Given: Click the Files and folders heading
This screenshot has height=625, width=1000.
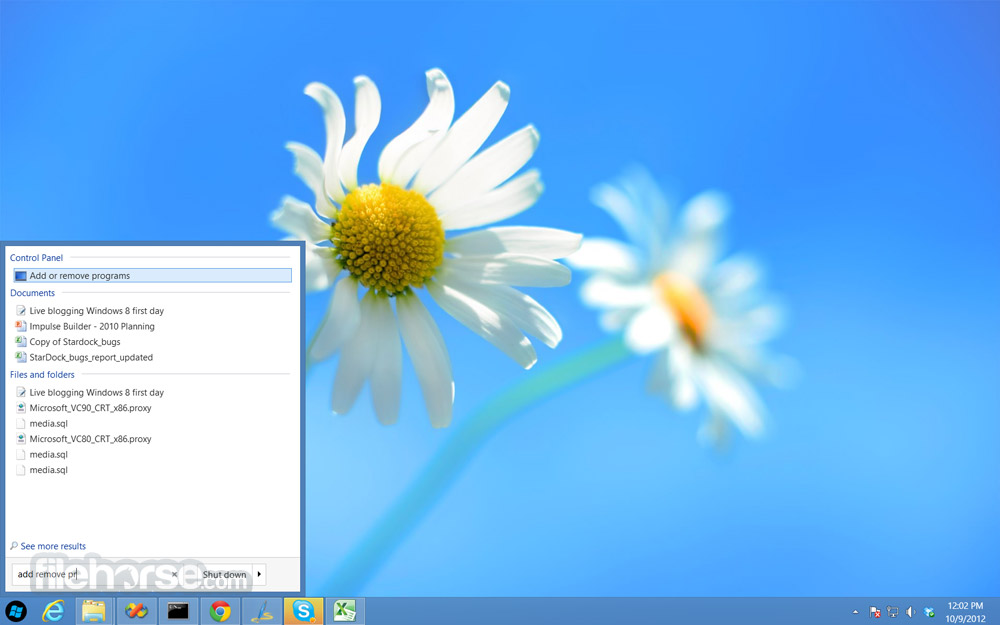Looking at the screenshot, I should 42,374.
